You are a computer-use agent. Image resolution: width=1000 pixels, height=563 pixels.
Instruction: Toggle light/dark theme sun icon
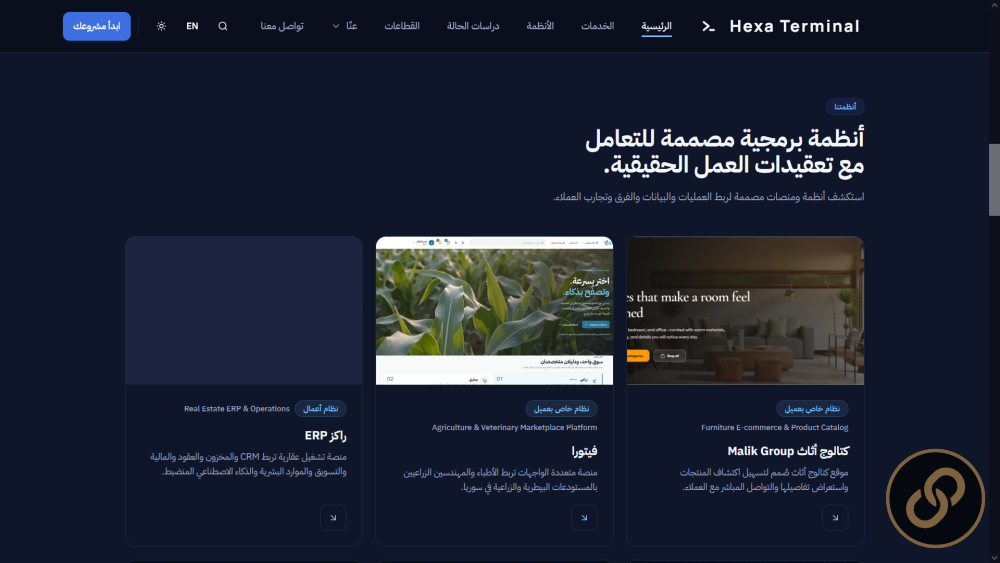[161, 26]
